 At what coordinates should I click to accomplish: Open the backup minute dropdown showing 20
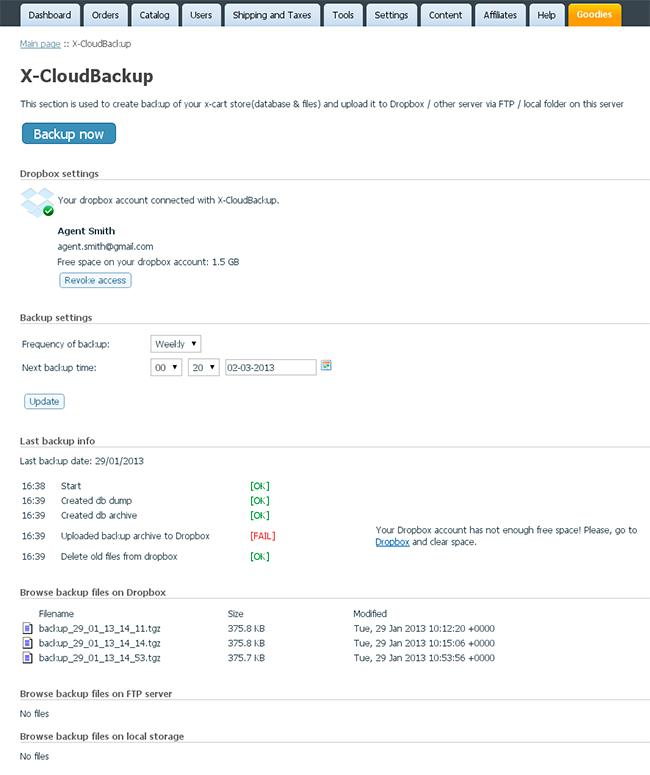tap(204, 367)
